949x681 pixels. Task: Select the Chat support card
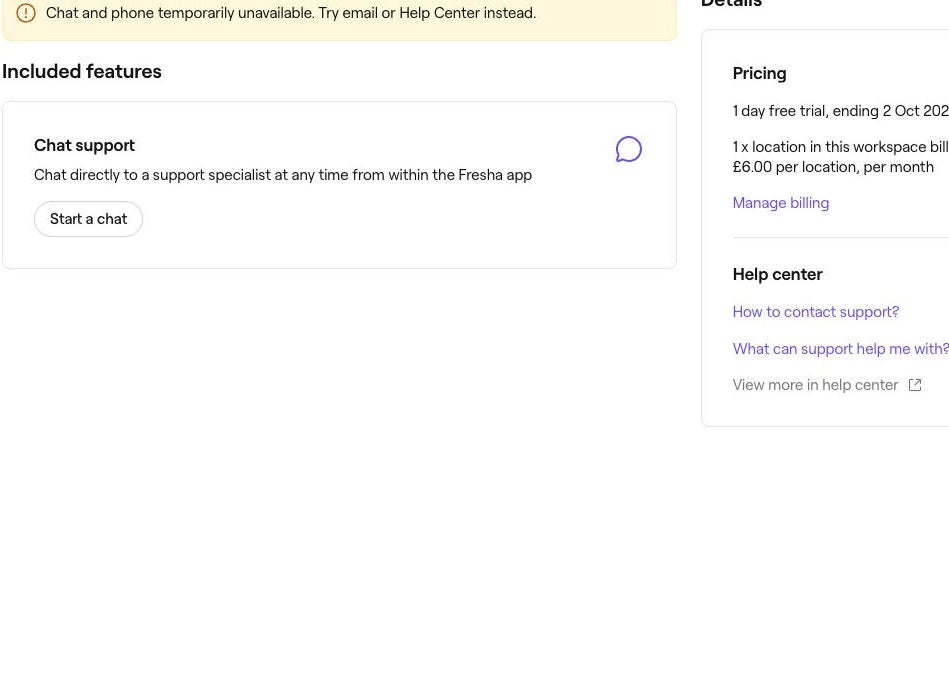340,184
